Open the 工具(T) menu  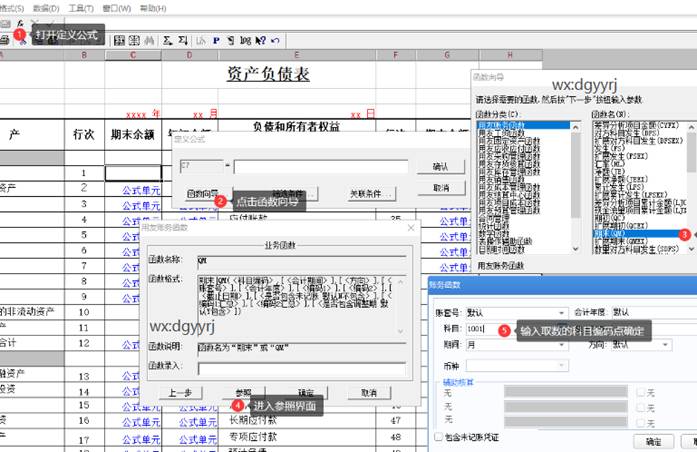(81, 8)
